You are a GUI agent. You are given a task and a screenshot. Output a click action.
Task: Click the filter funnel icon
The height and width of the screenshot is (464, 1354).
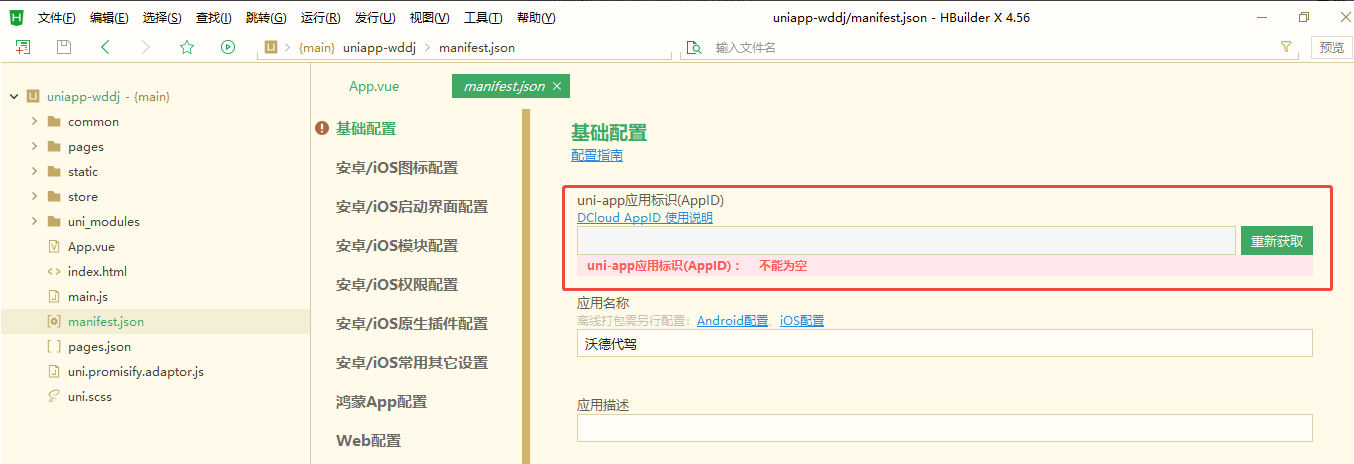tap(1286, 47)
